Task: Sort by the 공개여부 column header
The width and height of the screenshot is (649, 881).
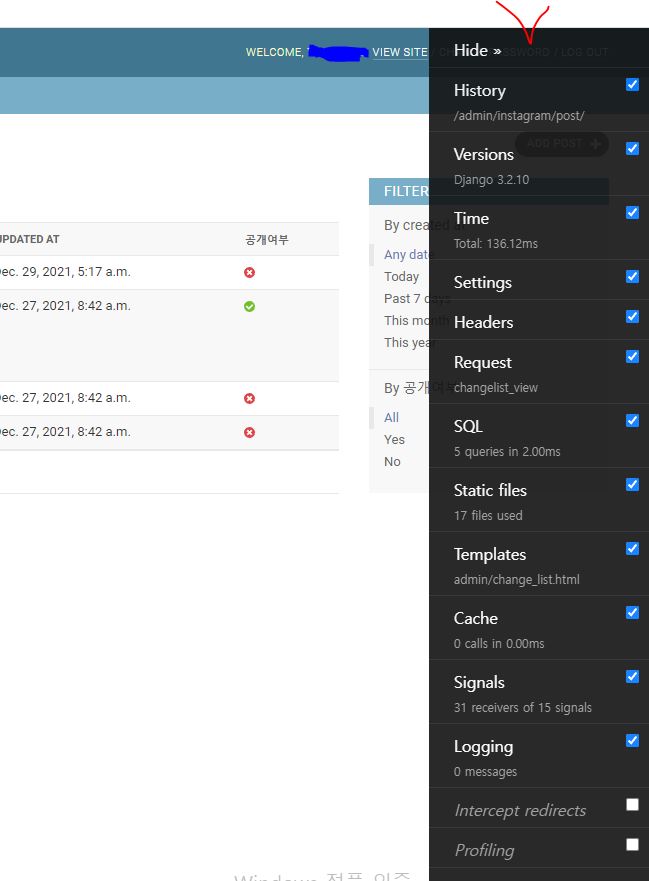Action: pyautogui.click(x=266, y=240)
